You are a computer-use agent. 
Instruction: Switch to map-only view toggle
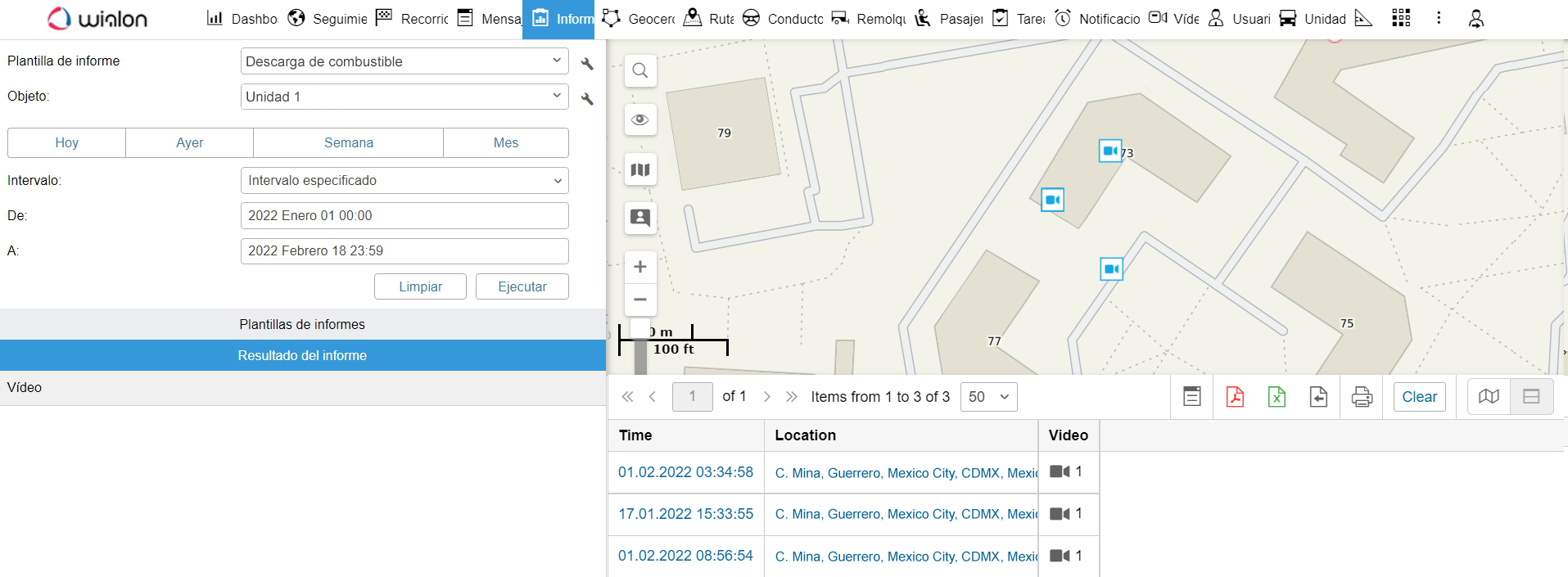[x=1489, y=397]
